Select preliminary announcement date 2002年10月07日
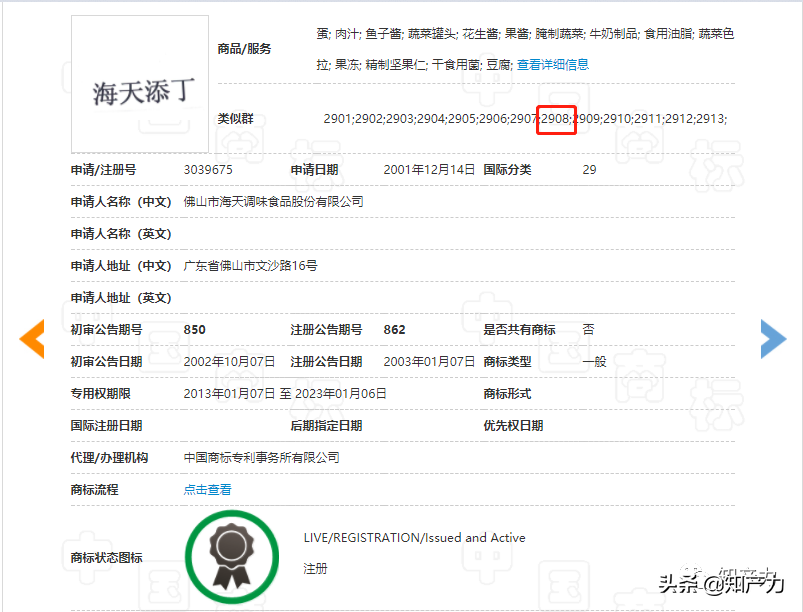Image resolution: width=803 pixels, height=612 pixels. pyautogui.click(x=229, y=362)
